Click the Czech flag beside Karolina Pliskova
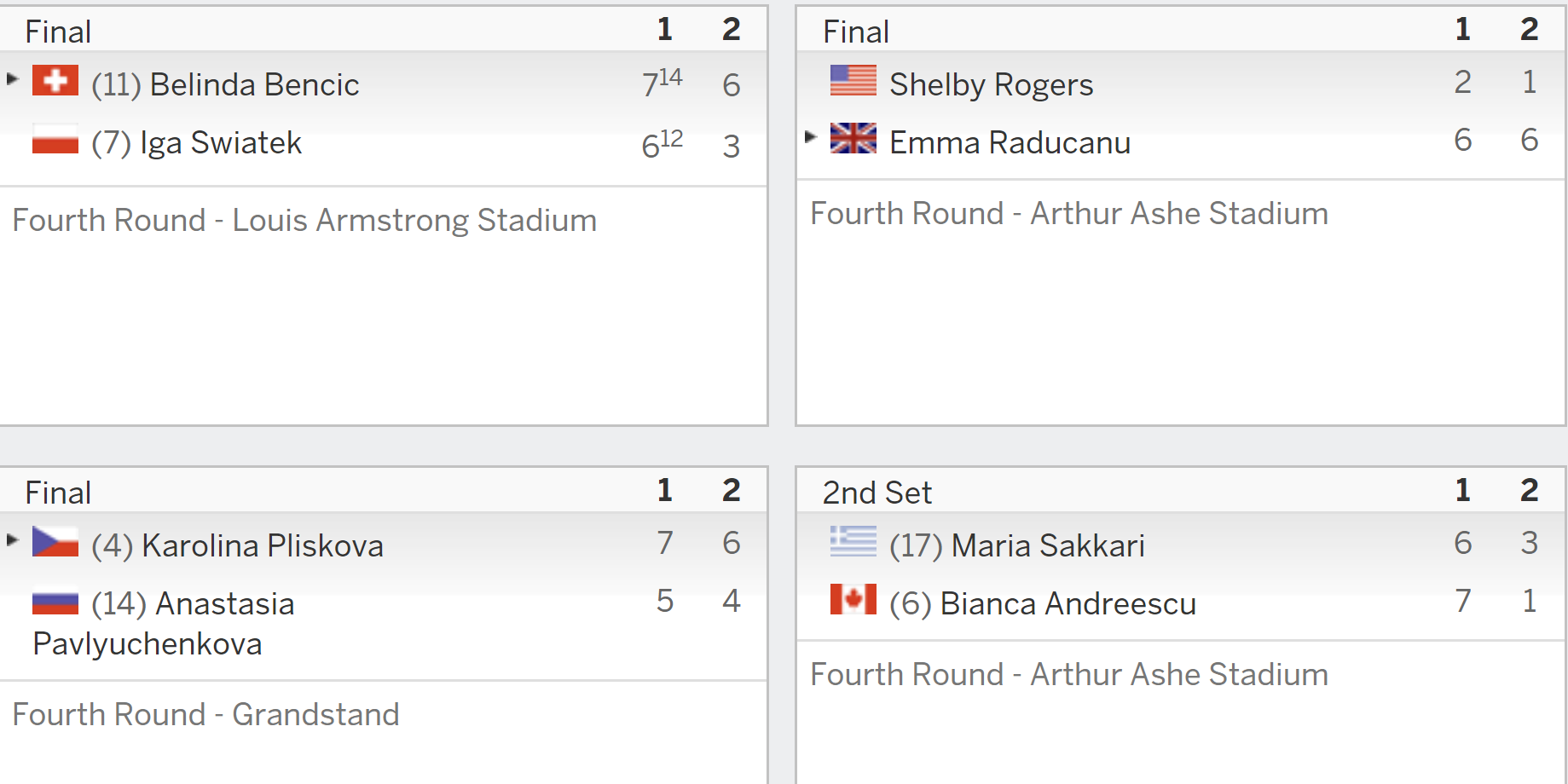1568x784 pixels. (55, 542)
